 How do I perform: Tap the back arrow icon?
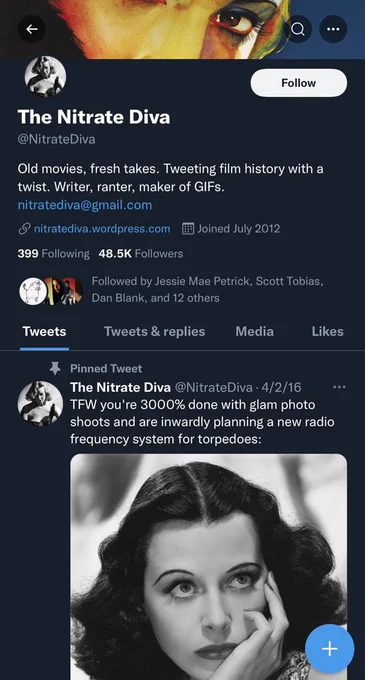[32, 29]
